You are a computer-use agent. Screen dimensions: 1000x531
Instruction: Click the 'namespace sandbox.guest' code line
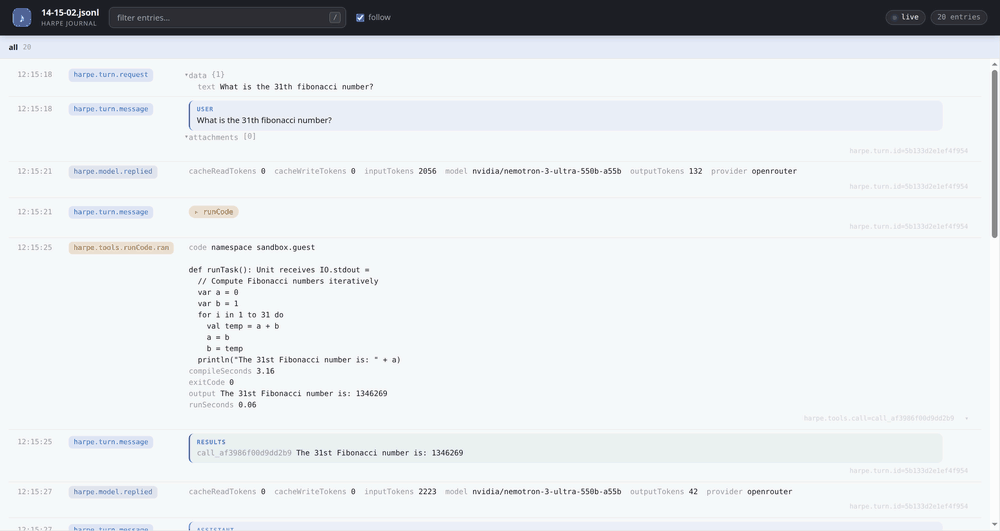(263, 247)
